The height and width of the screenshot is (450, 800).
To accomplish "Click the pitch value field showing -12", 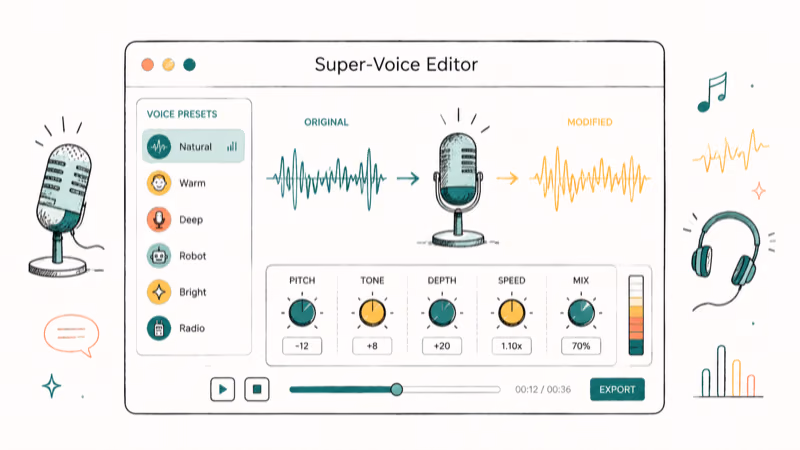I will point(302,346).
